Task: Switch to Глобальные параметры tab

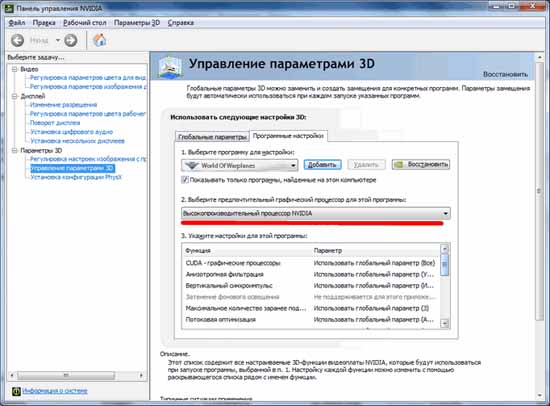Action: pyautogui.click(x=212, y=137)
